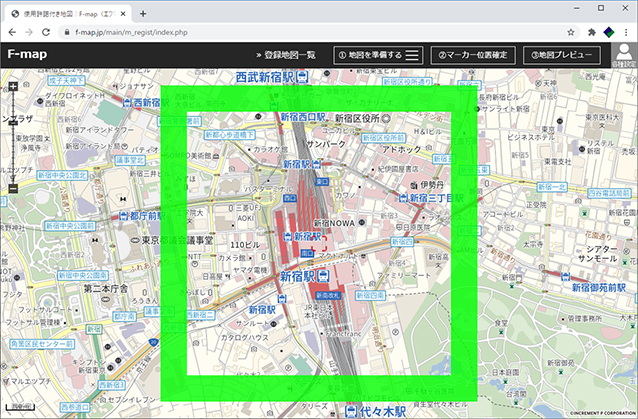Screen dimensions: 638x419
Task: Zoom in with the map plus button
Action: click(x=13, y=86)
